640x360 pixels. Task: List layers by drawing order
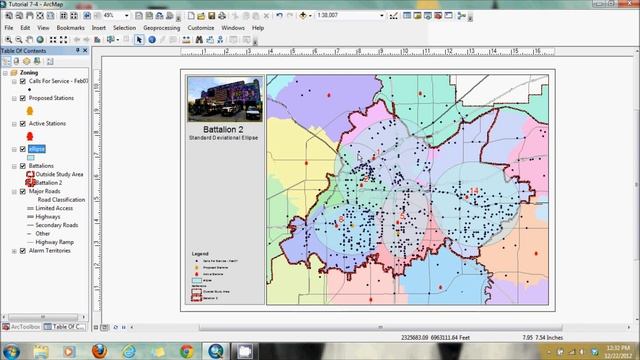pyautogui.click(x=7, y=61)
